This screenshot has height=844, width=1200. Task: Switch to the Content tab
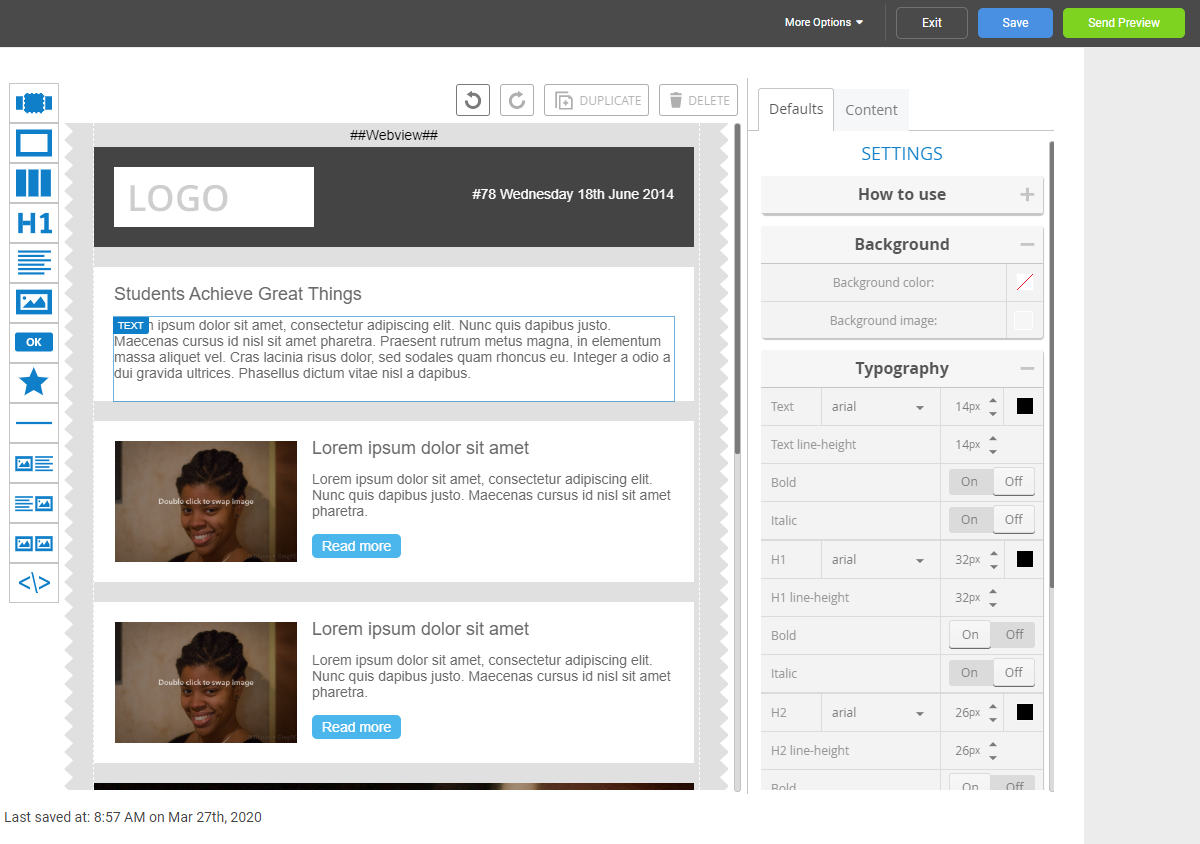pyautogui.click(x=871, y=110)
